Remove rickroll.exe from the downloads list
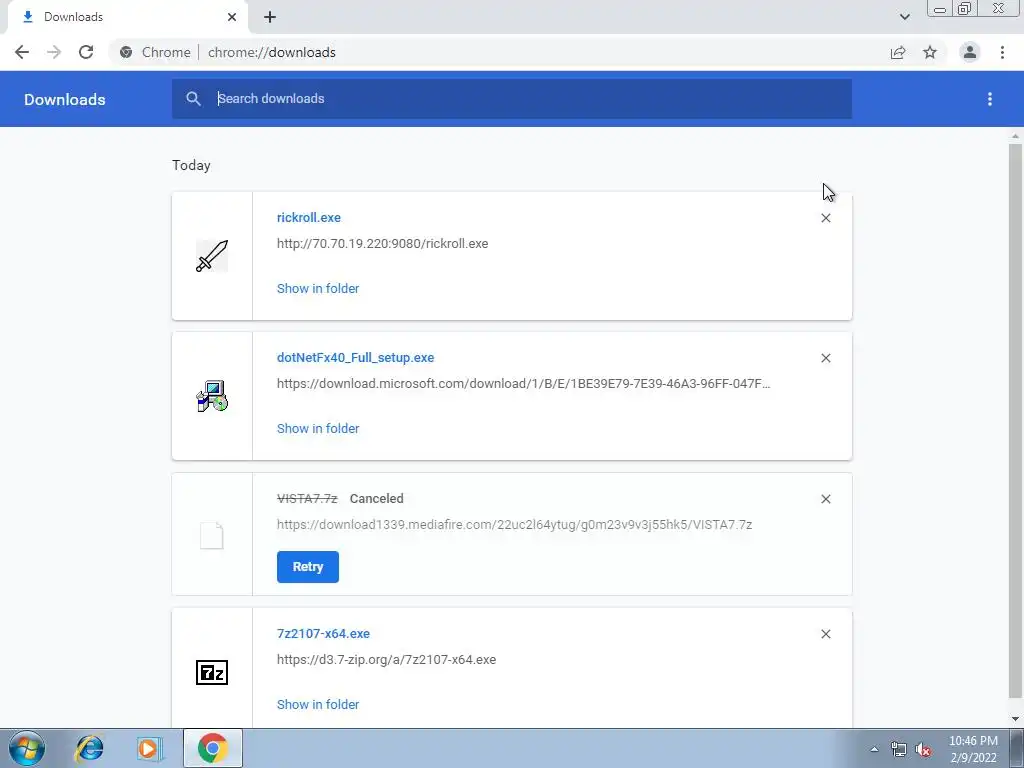 825,218
